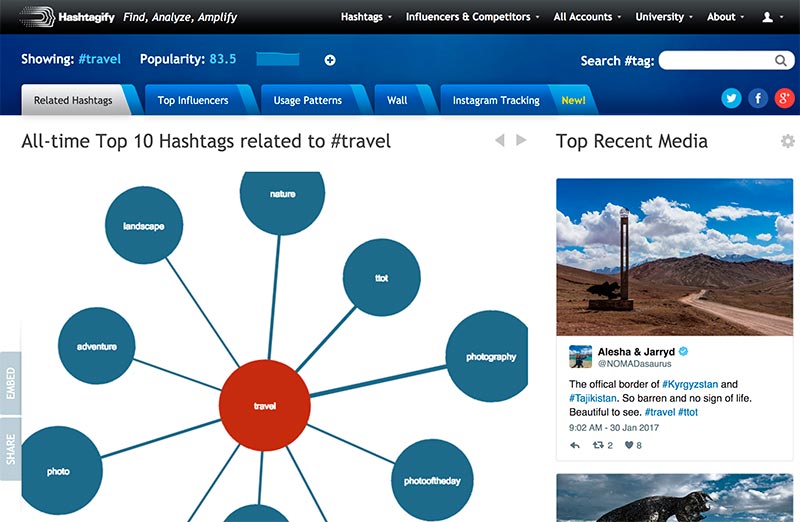This screenshot has width=800, height=522.
Task: Select the adventure hashtag node
Action: pyautogui.click(x=97, y=346)
